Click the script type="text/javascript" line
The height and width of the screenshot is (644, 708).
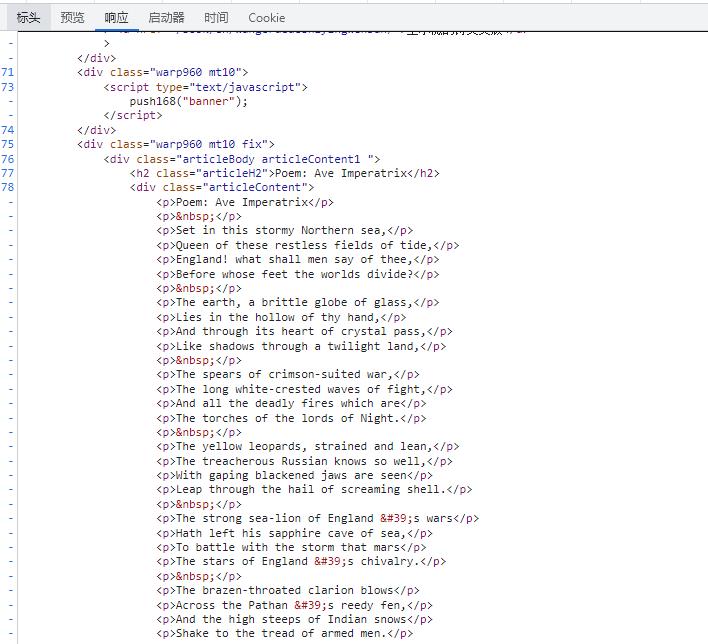point(205,87)
